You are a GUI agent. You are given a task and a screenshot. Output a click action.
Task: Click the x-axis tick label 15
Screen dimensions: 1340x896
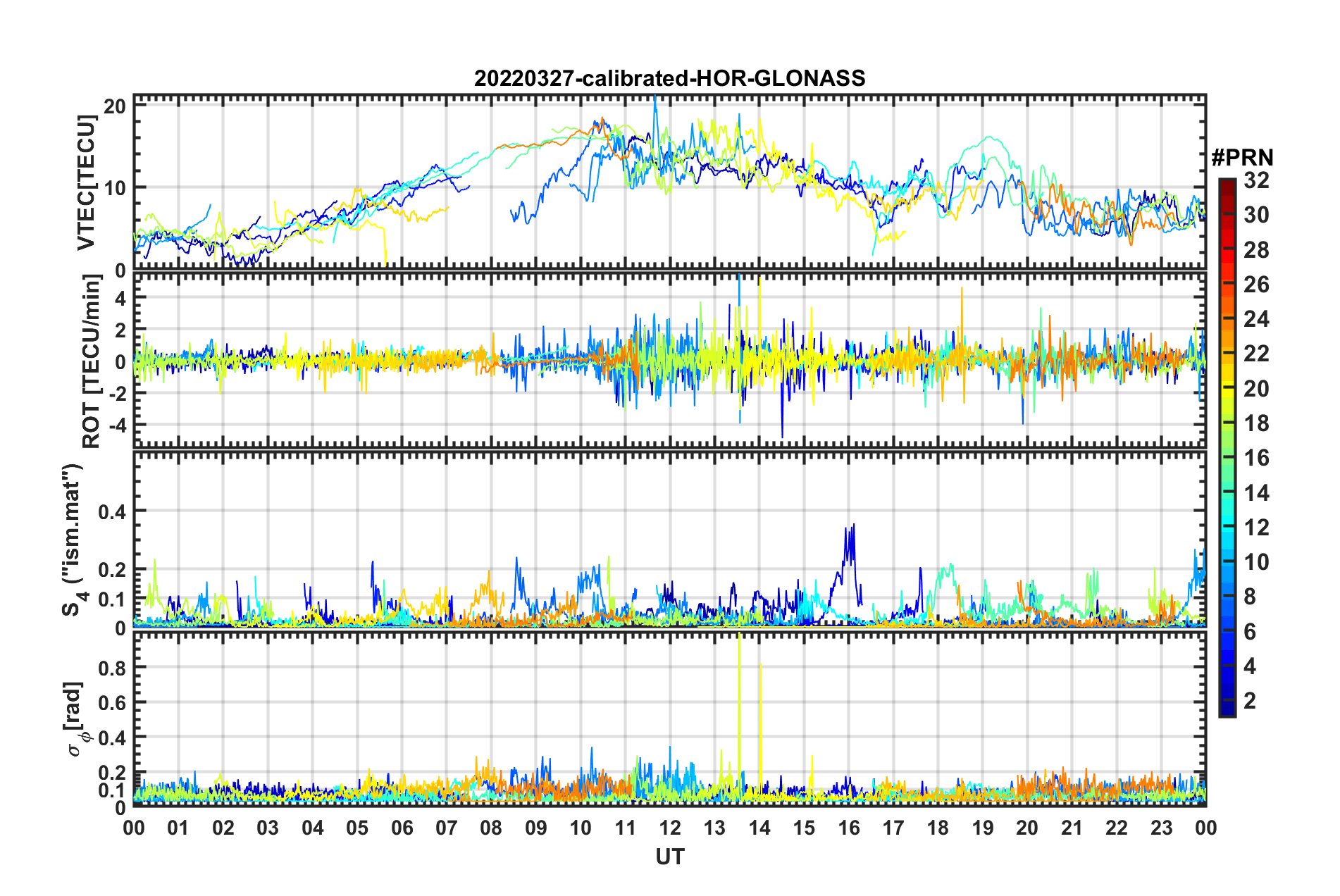(x=804, y=828)
